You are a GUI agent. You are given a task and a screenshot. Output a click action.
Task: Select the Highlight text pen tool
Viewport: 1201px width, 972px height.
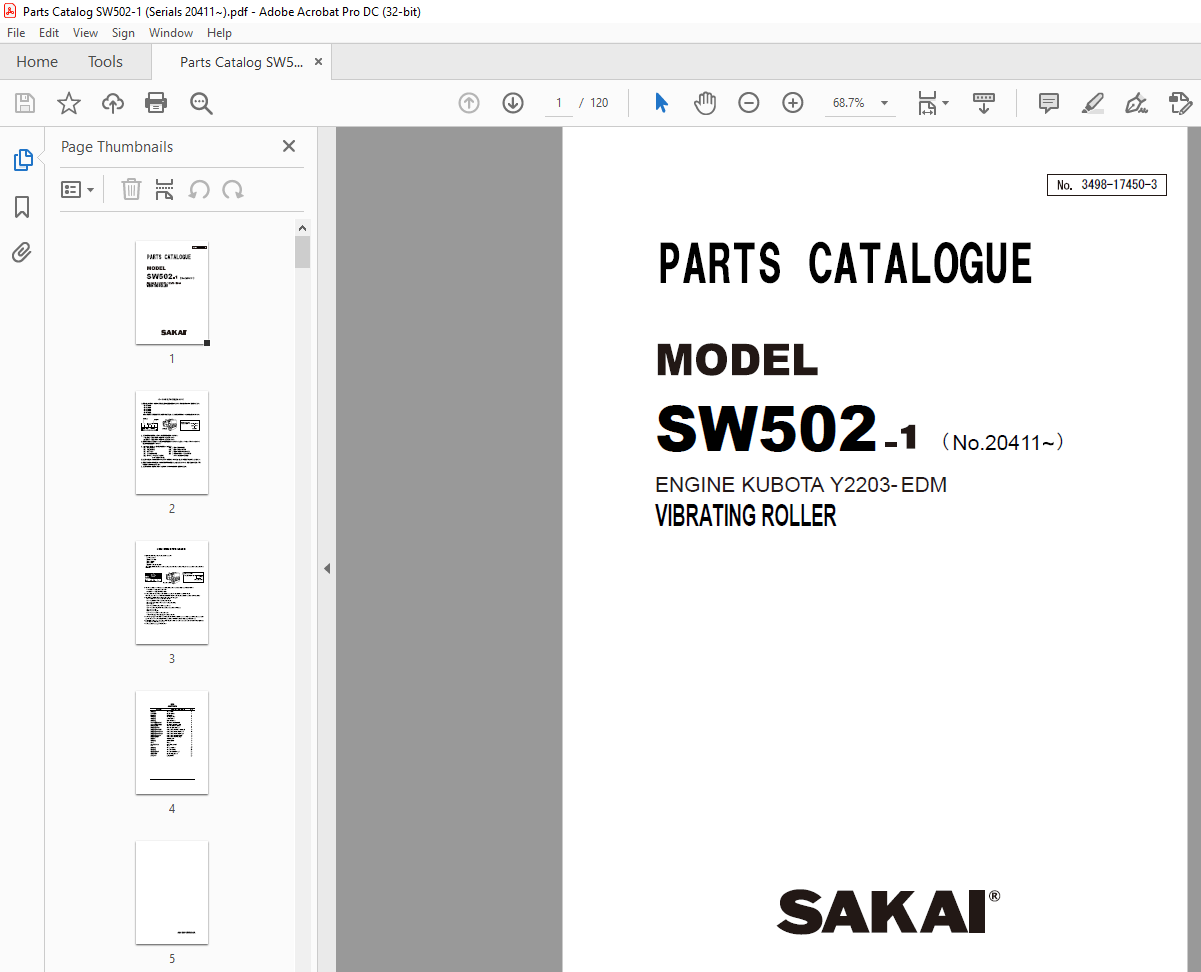[x=1093, y=103]
